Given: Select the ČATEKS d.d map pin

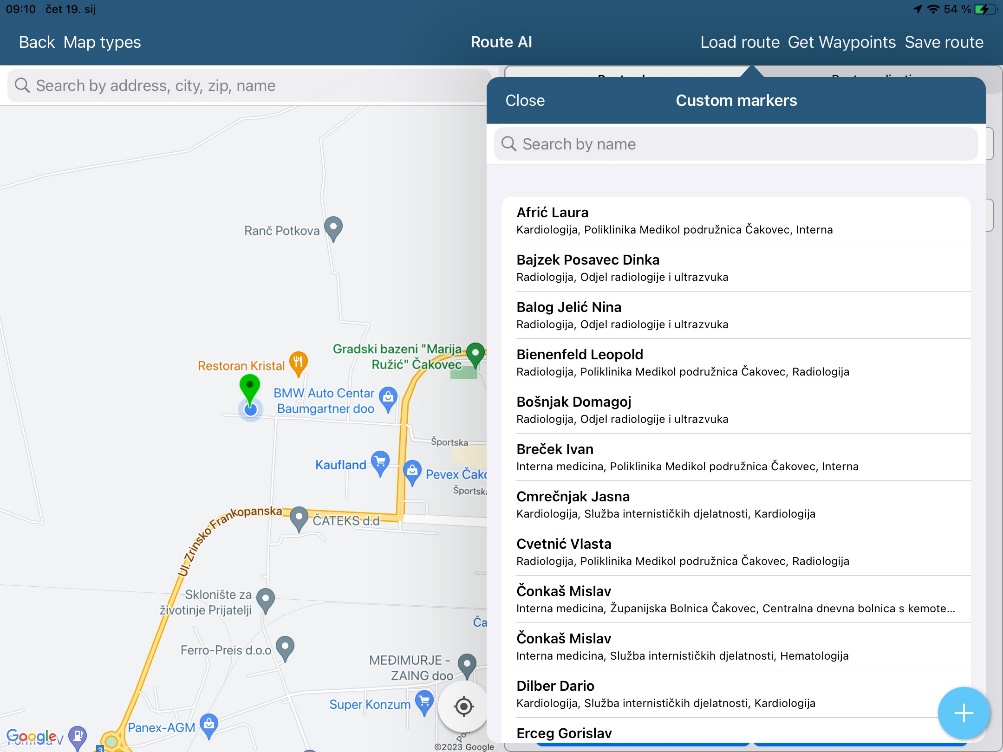Looking at the screenshot, I should tap(298, 518).
